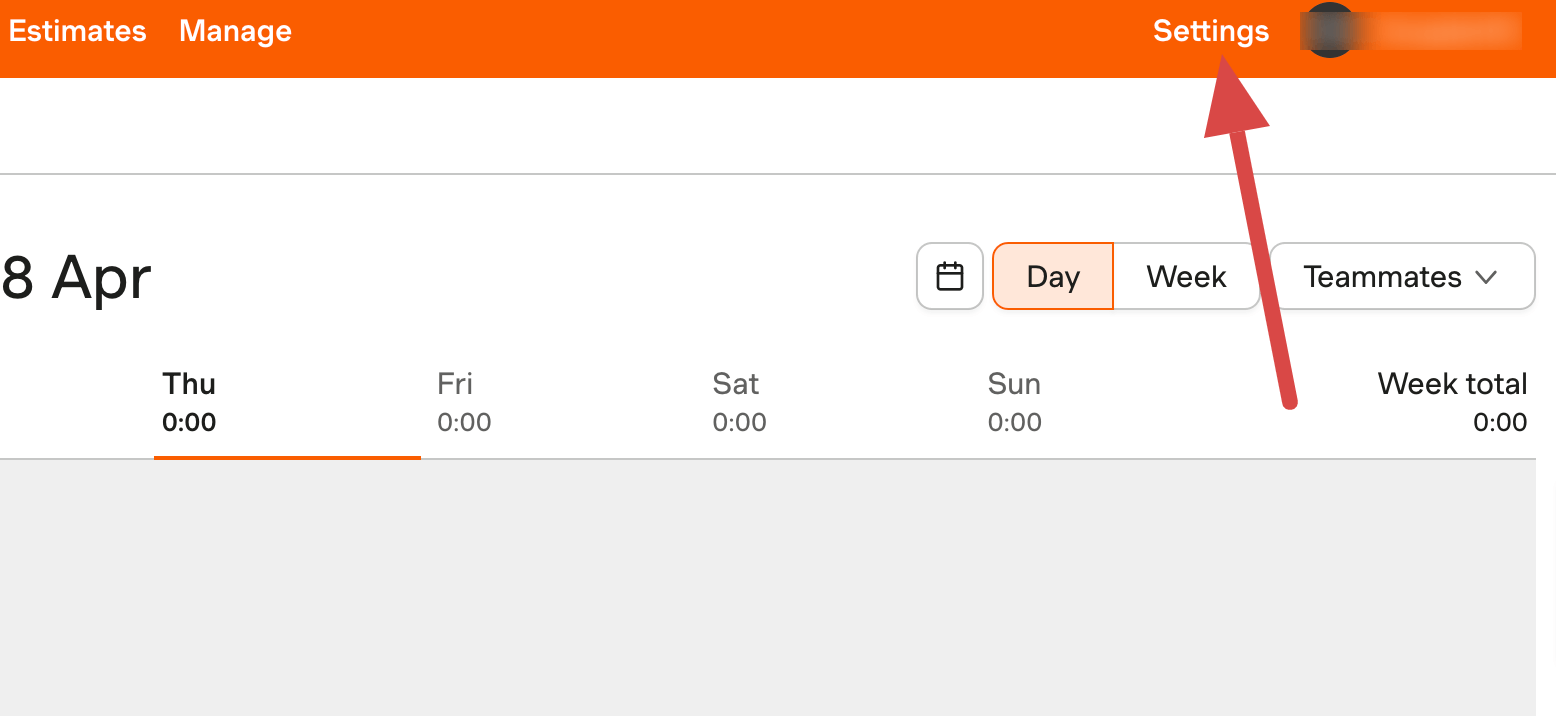Viewport: 1556px width, 716px height.
Task: Click the 8 Apr date heading
Action: tap(76, 277)
